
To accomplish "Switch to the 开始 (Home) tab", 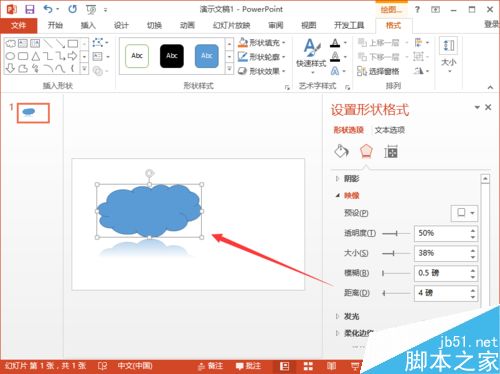I will [x=55, y=25].
